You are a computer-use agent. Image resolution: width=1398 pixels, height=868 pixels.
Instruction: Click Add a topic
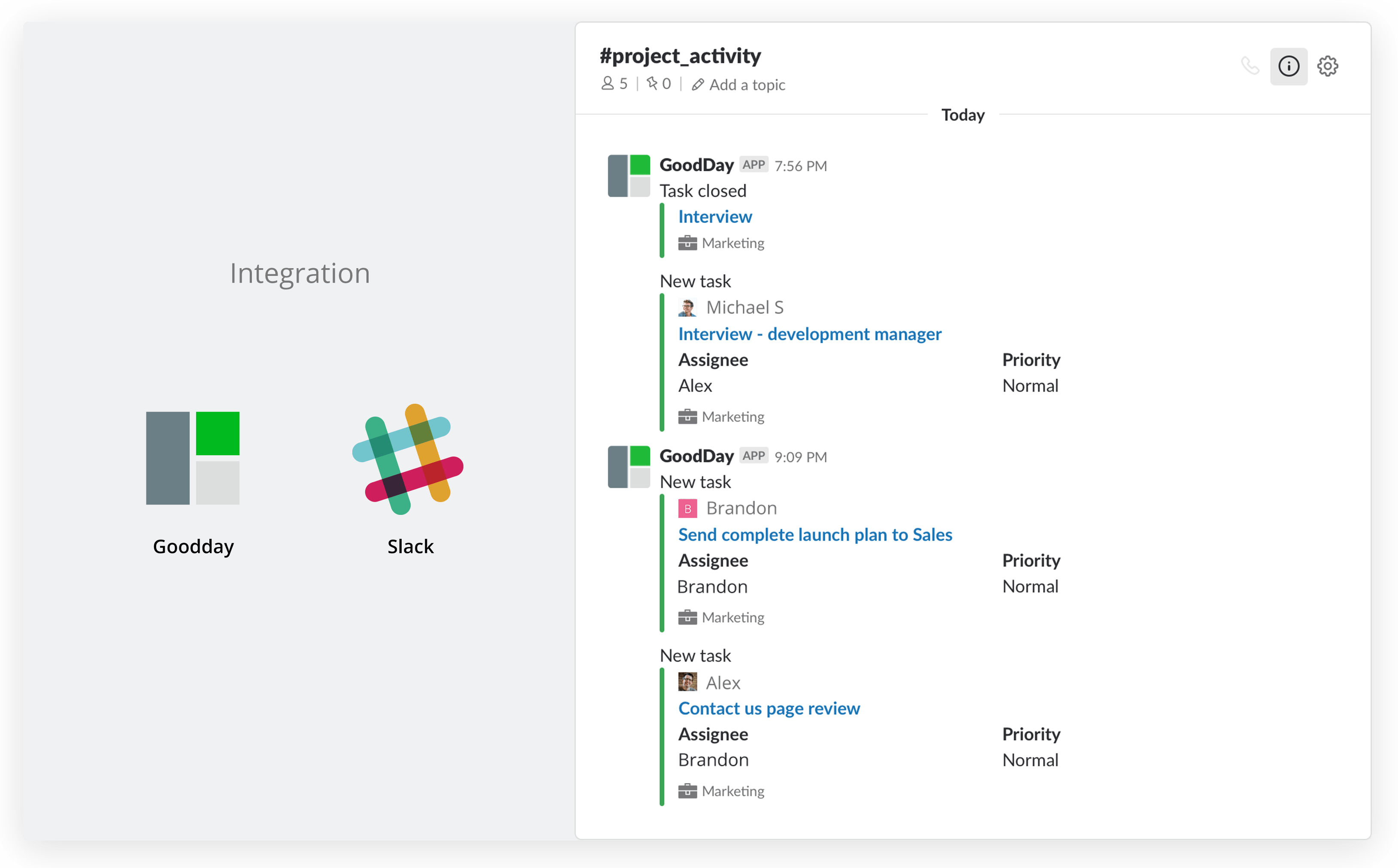(738, 85)
